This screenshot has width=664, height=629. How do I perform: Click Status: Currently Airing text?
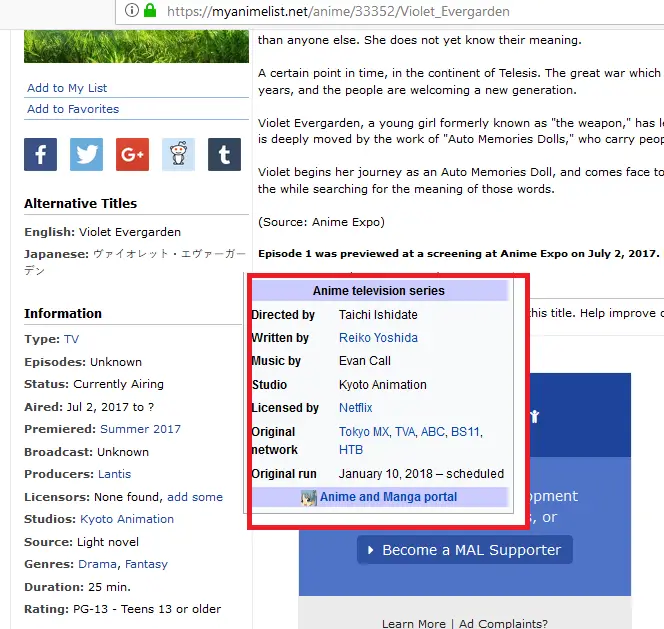tap(94, 384)
